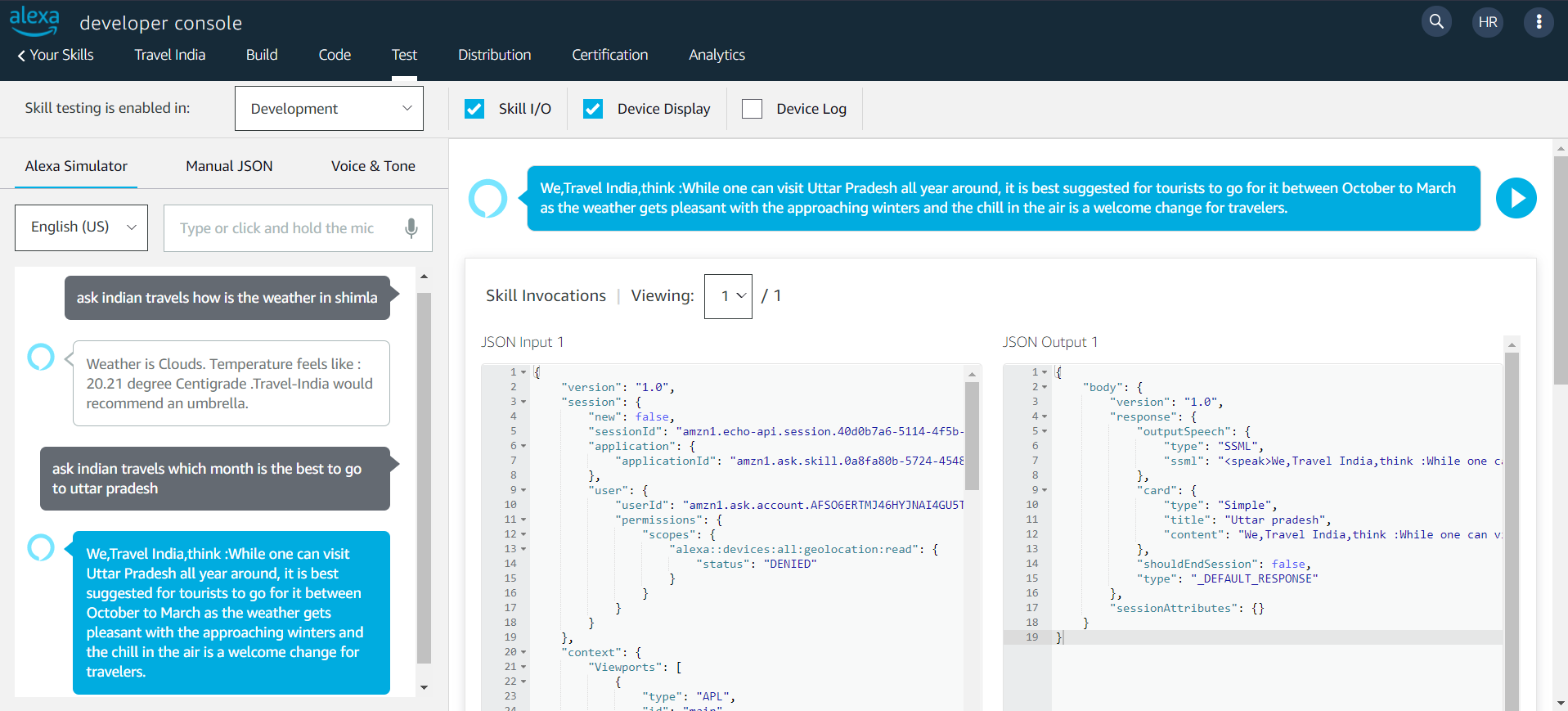Open the Development stage dropdown

pyautogui.click(x=329, y=109)
